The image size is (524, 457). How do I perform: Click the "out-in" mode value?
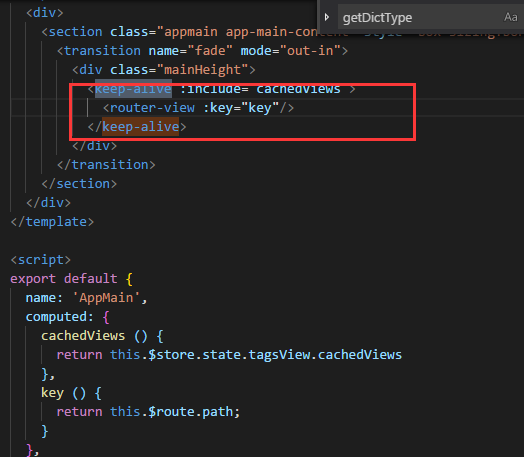pyautogui.click(x=310, y=51)
